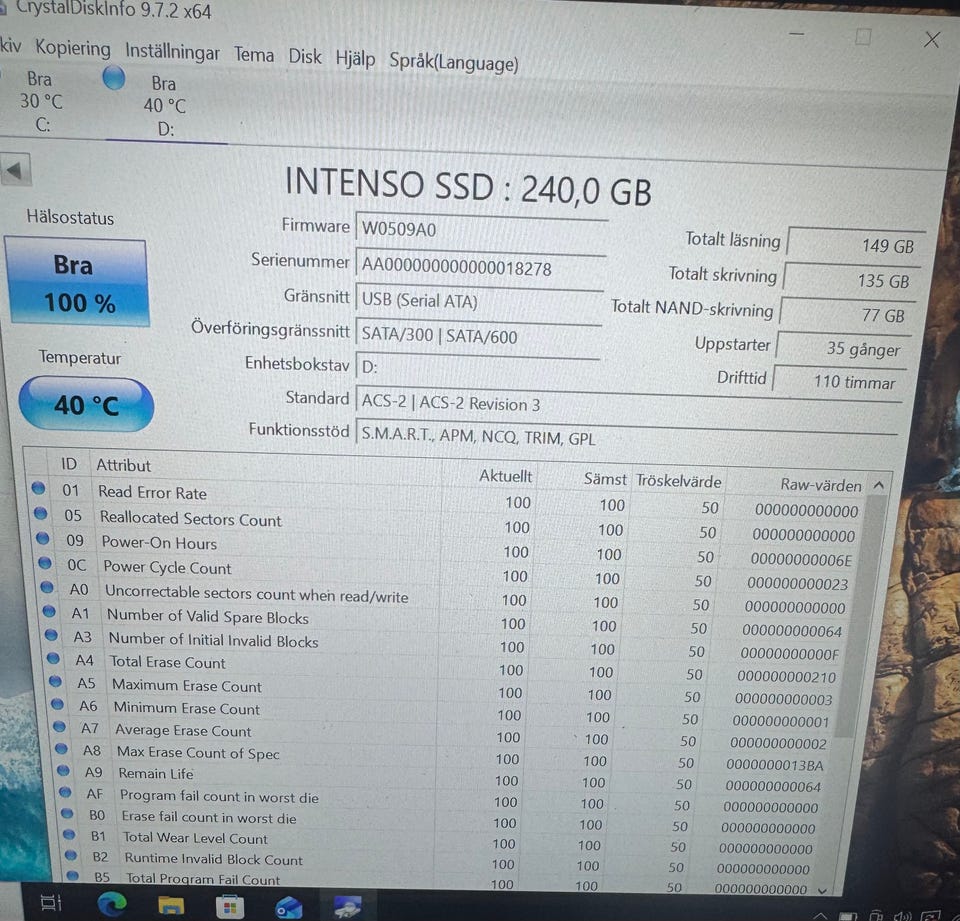This screenshot has height=921, width=960.
Task: Click the Attribut column header
Action: click(x=123, y=465)
